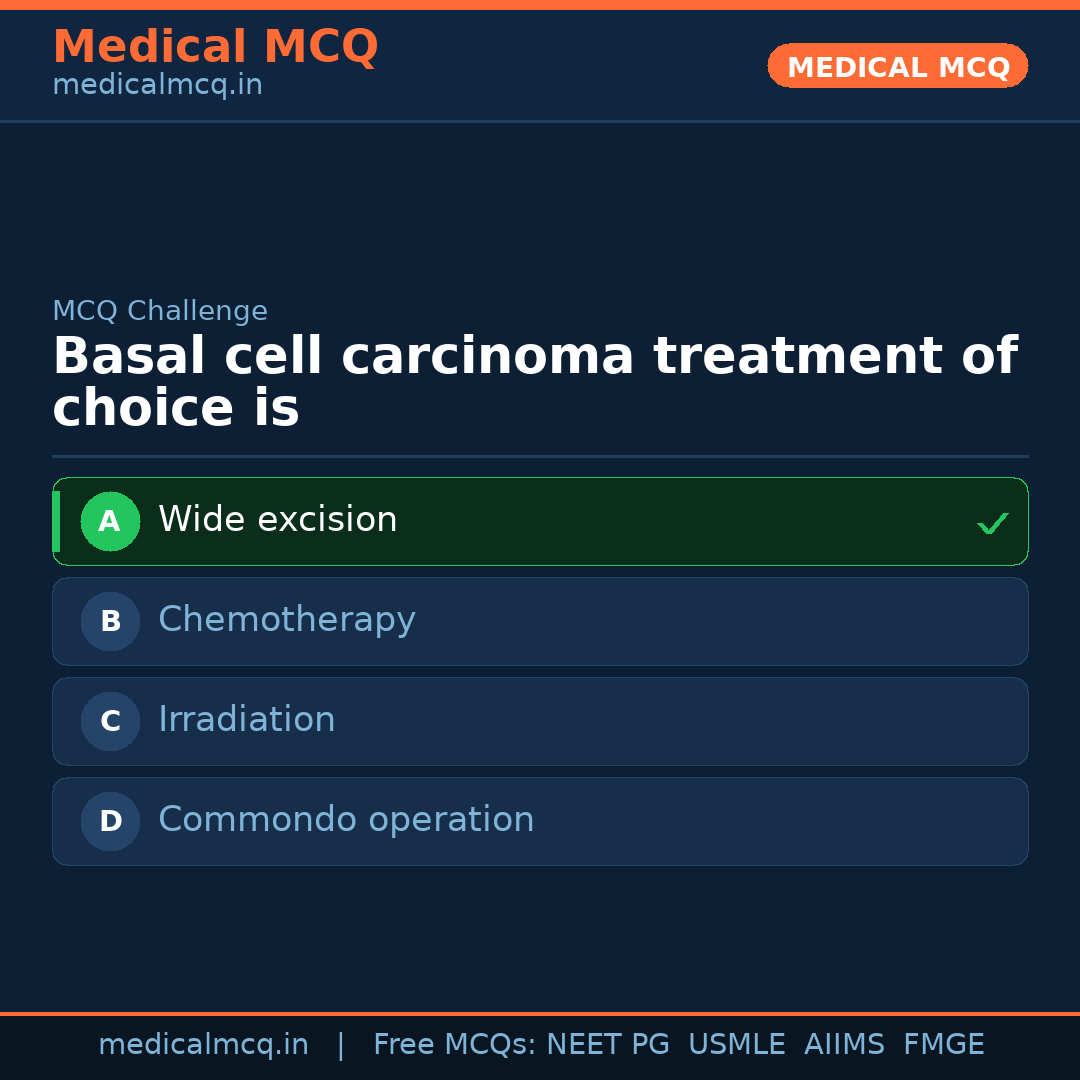
Task: Open medicalmcq.in link in footer
Action: click(x=203, y=1045)
